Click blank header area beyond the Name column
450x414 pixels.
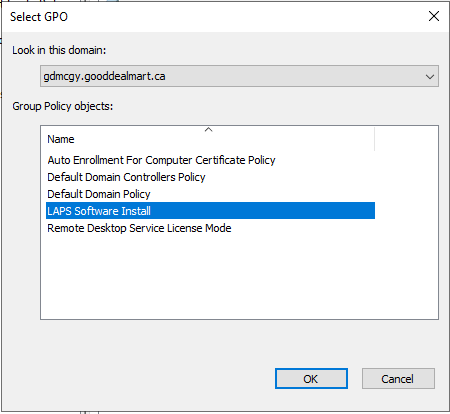click(407, 139)
